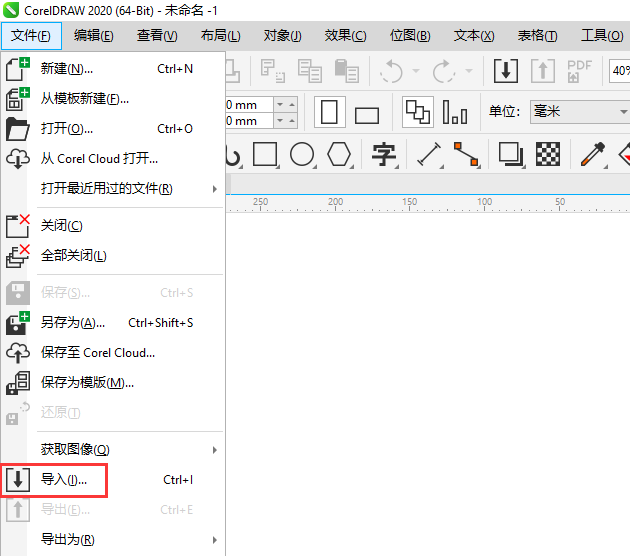Click the toolbar paste icon
This screenshot has height=556, width=630.
(x=346, y=71)
